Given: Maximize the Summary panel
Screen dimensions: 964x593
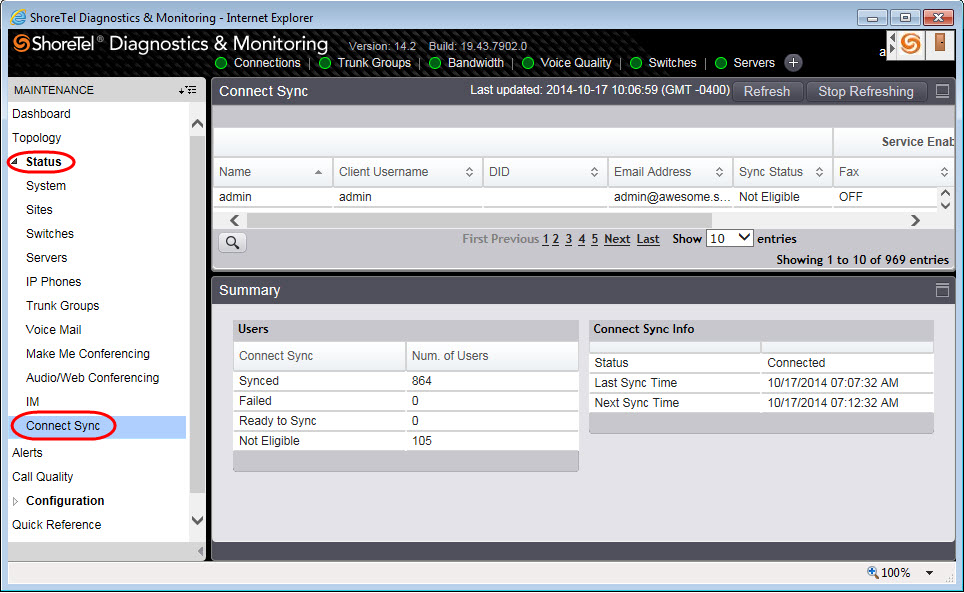Looking at the screenshot, I should pyautogui.click(x=942, y=290).
